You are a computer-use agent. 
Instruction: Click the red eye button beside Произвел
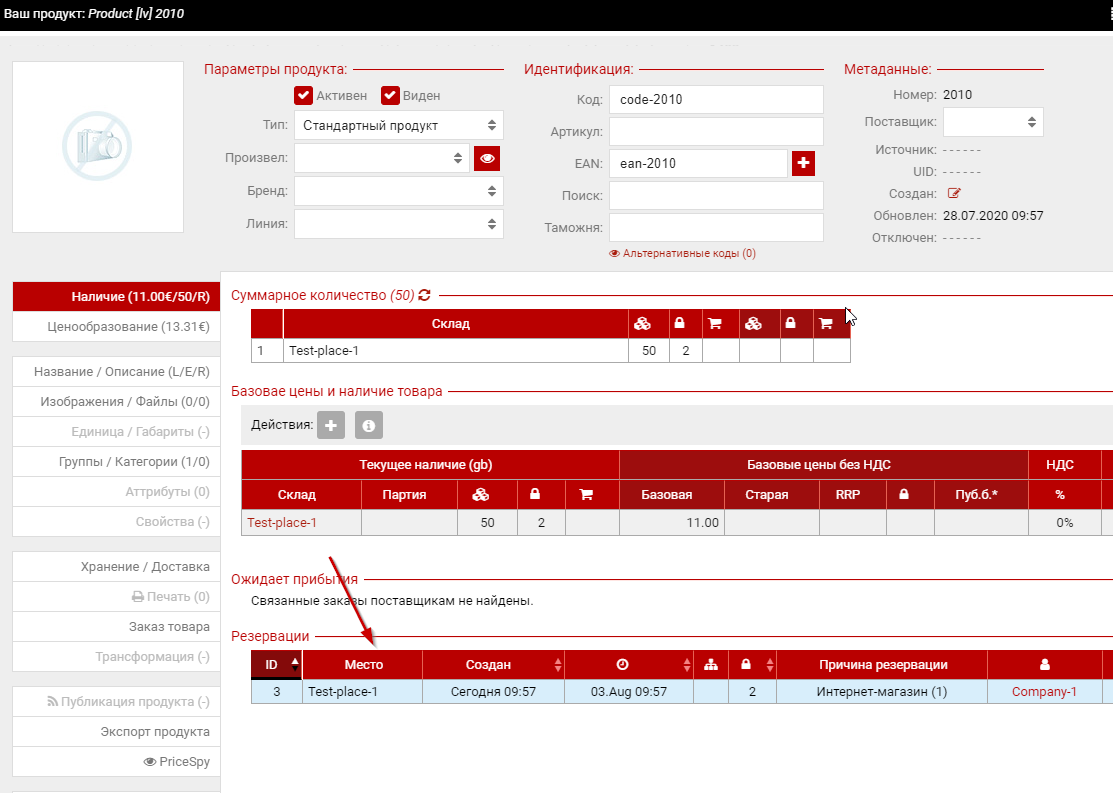click(x=486, y=158)
